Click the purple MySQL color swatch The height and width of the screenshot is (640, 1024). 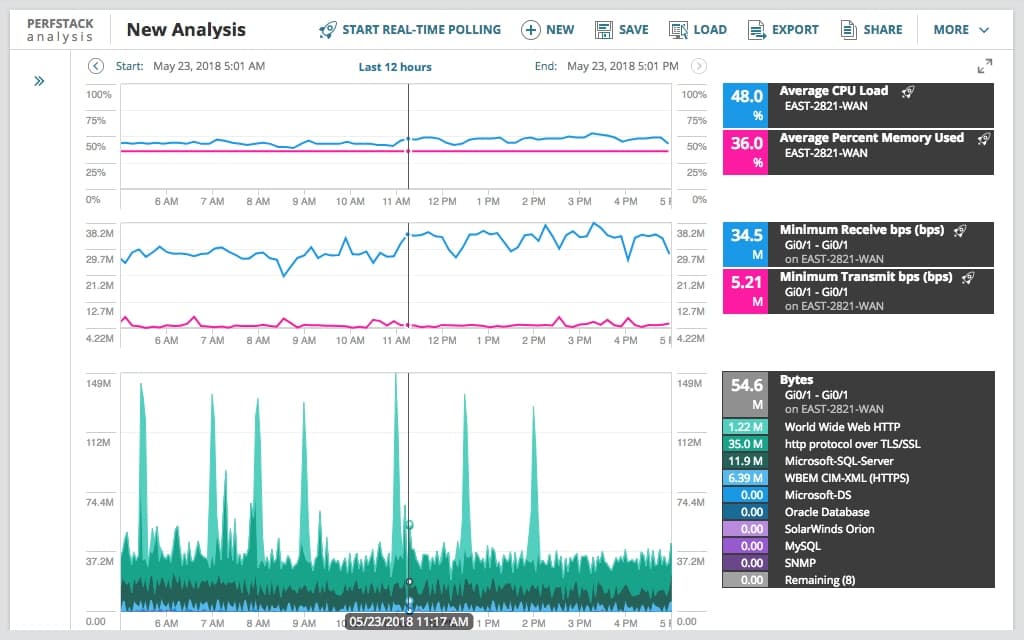tap(745, 546)
